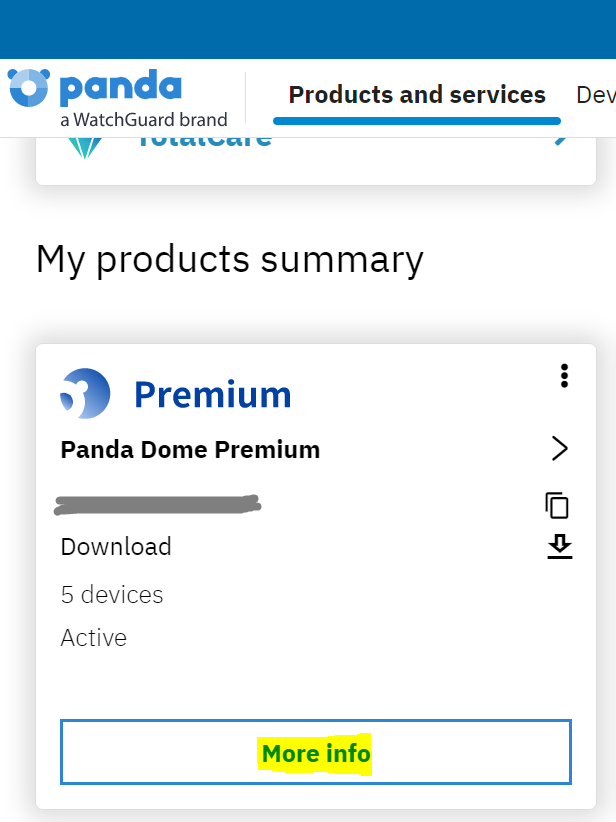
Task: Open the partially visible Devices tab
Action: click(596, 95)
